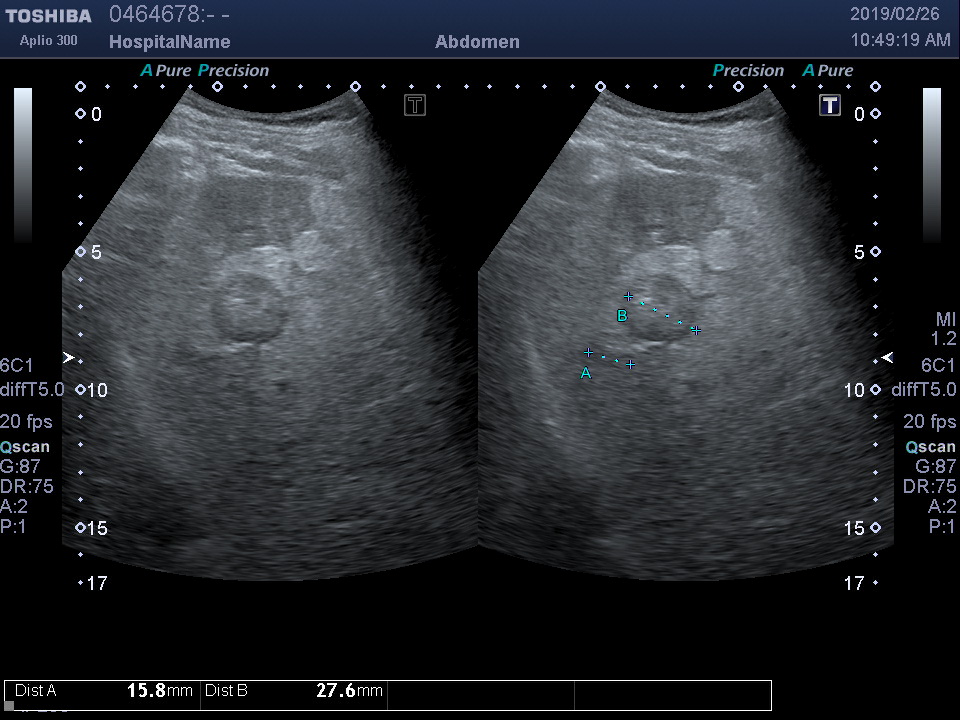Click the HospitalName header text
960x720 pixels.
click(x=169, y=42)
